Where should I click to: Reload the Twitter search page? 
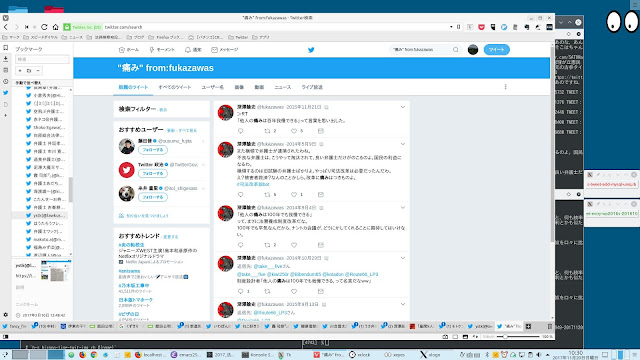click(x=44, y=27)
